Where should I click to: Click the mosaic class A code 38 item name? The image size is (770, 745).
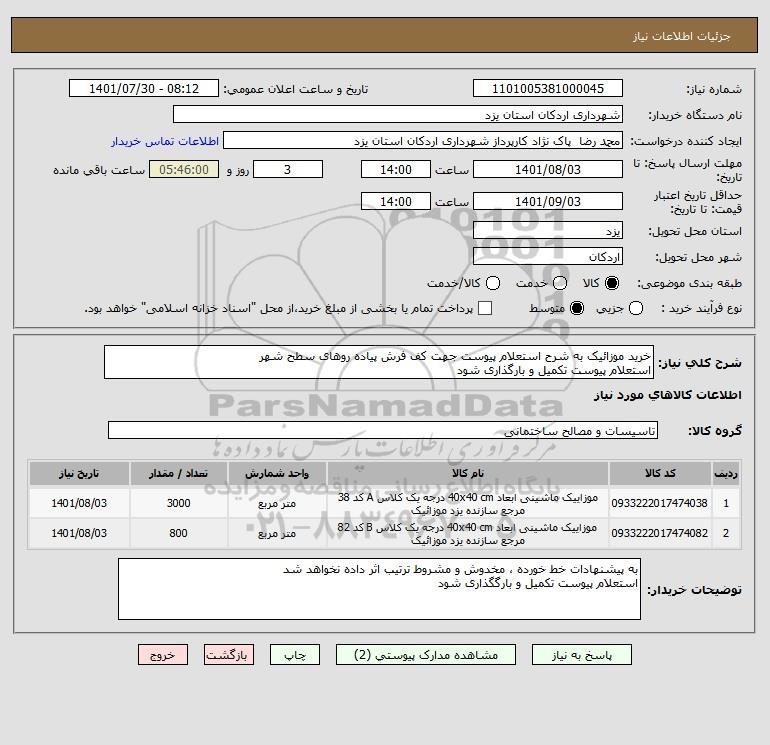[x=468, y=504]
